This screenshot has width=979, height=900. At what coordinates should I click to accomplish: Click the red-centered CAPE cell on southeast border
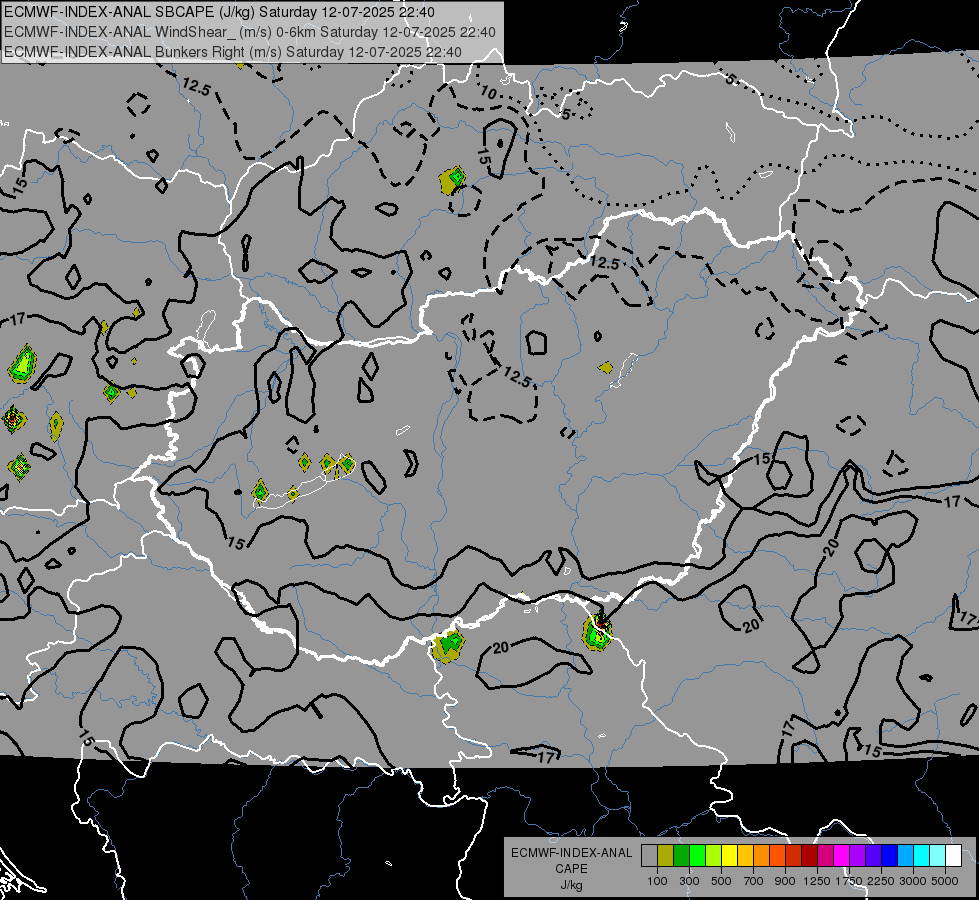tap(597, 631)
